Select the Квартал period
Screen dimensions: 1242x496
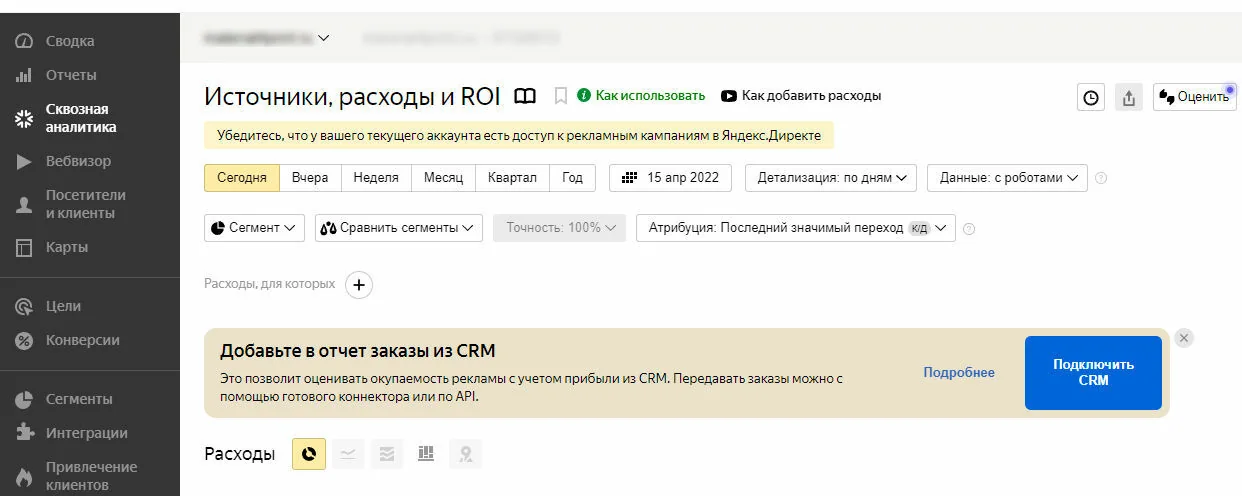[x=512, y=178]
